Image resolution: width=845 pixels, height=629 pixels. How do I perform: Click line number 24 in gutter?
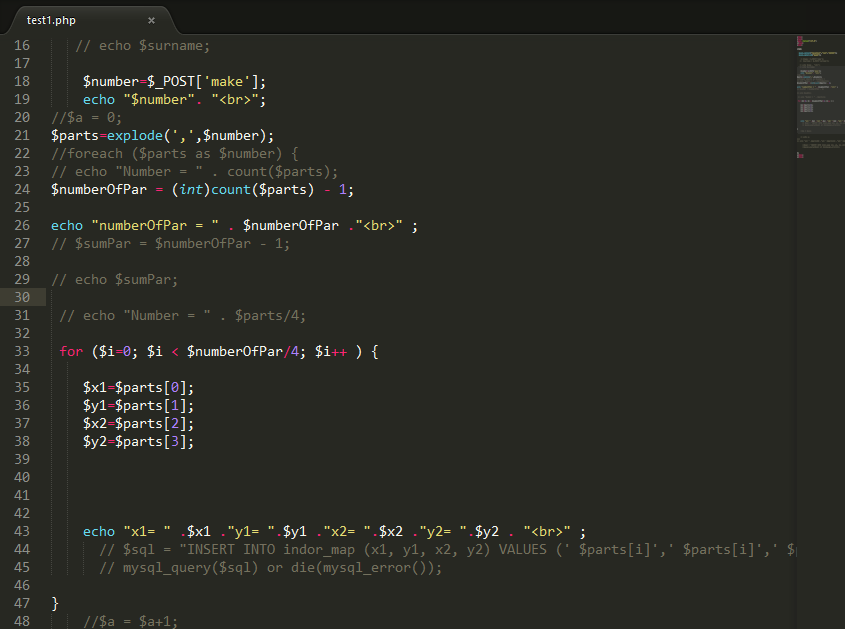click(x=22, y=190)
